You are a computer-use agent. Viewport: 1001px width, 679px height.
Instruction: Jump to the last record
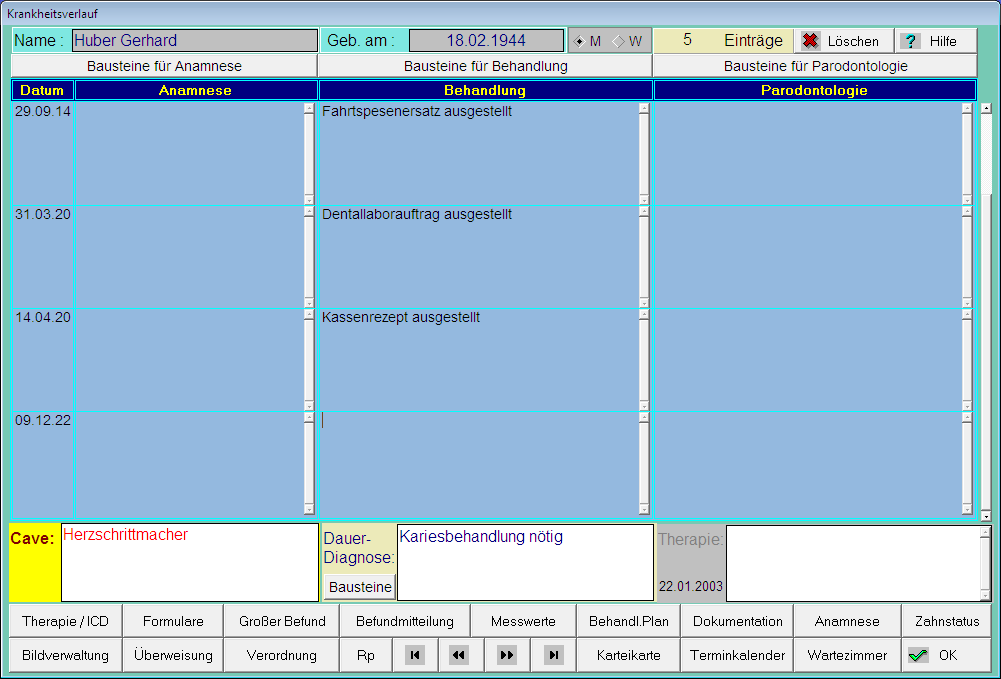coord(553,655)
